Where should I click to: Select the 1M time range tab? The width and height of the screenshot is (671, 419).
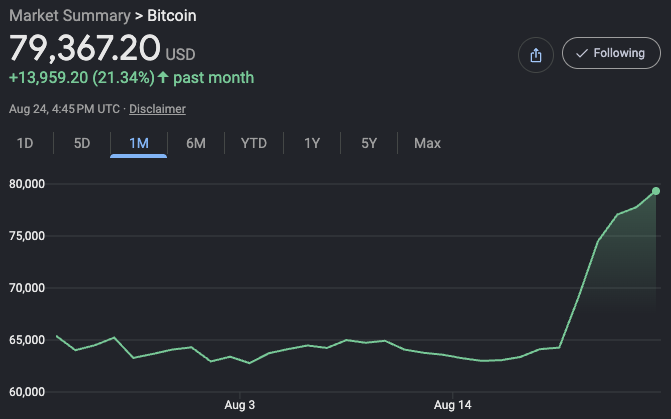139,143
